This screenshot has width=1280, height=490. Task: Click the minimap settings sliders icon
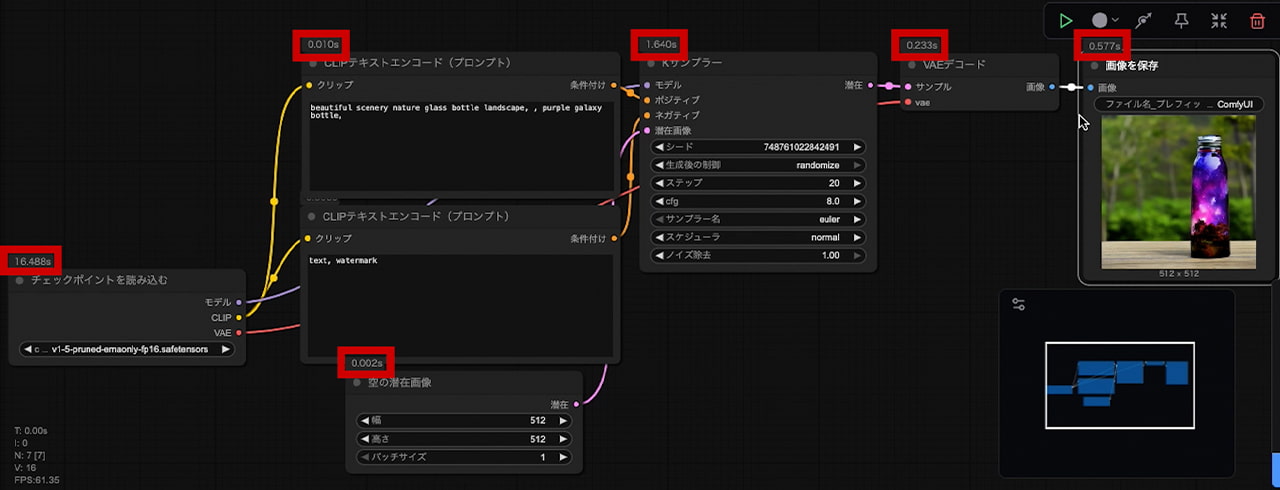click(x=1018, y=305)
